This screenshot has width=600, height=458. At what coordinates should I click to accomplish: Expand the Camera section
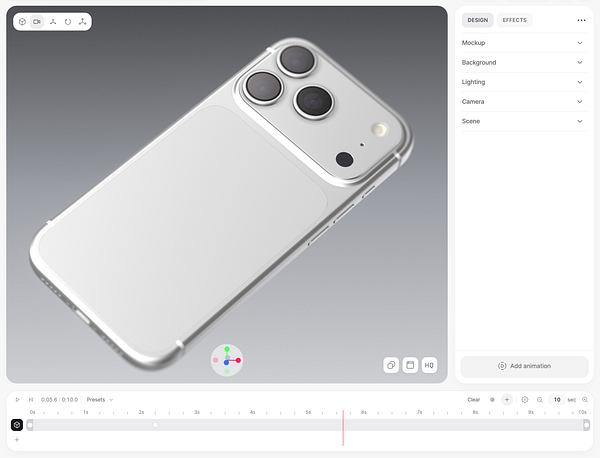click(523, 101)
